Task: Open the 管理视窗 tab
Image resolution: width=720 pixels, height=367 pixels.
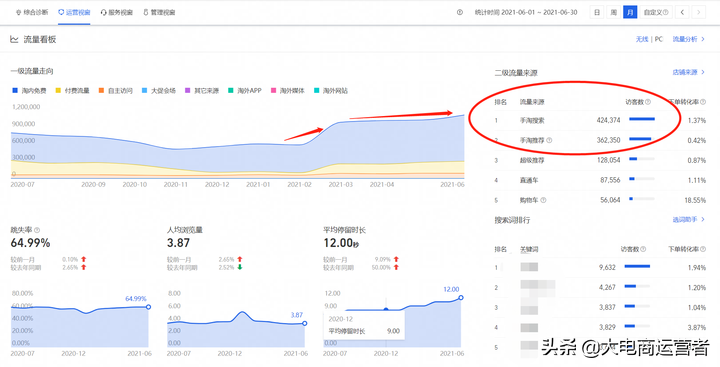Action: pos(159,12)
